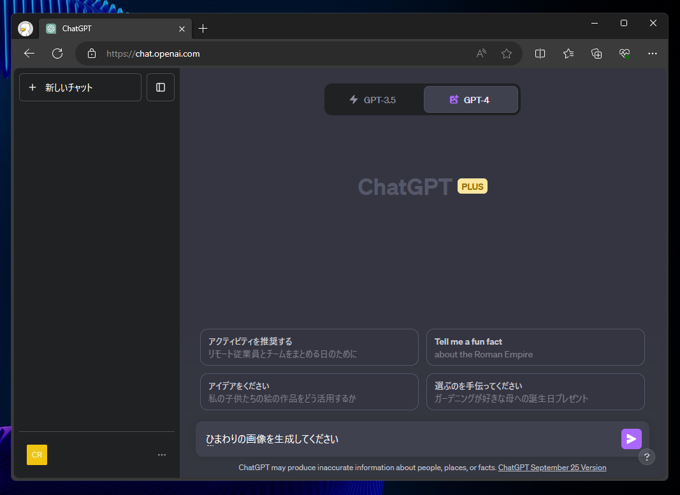
Task: Collapse the ChatGPT sidebar
Action: (x=160, y=87)
